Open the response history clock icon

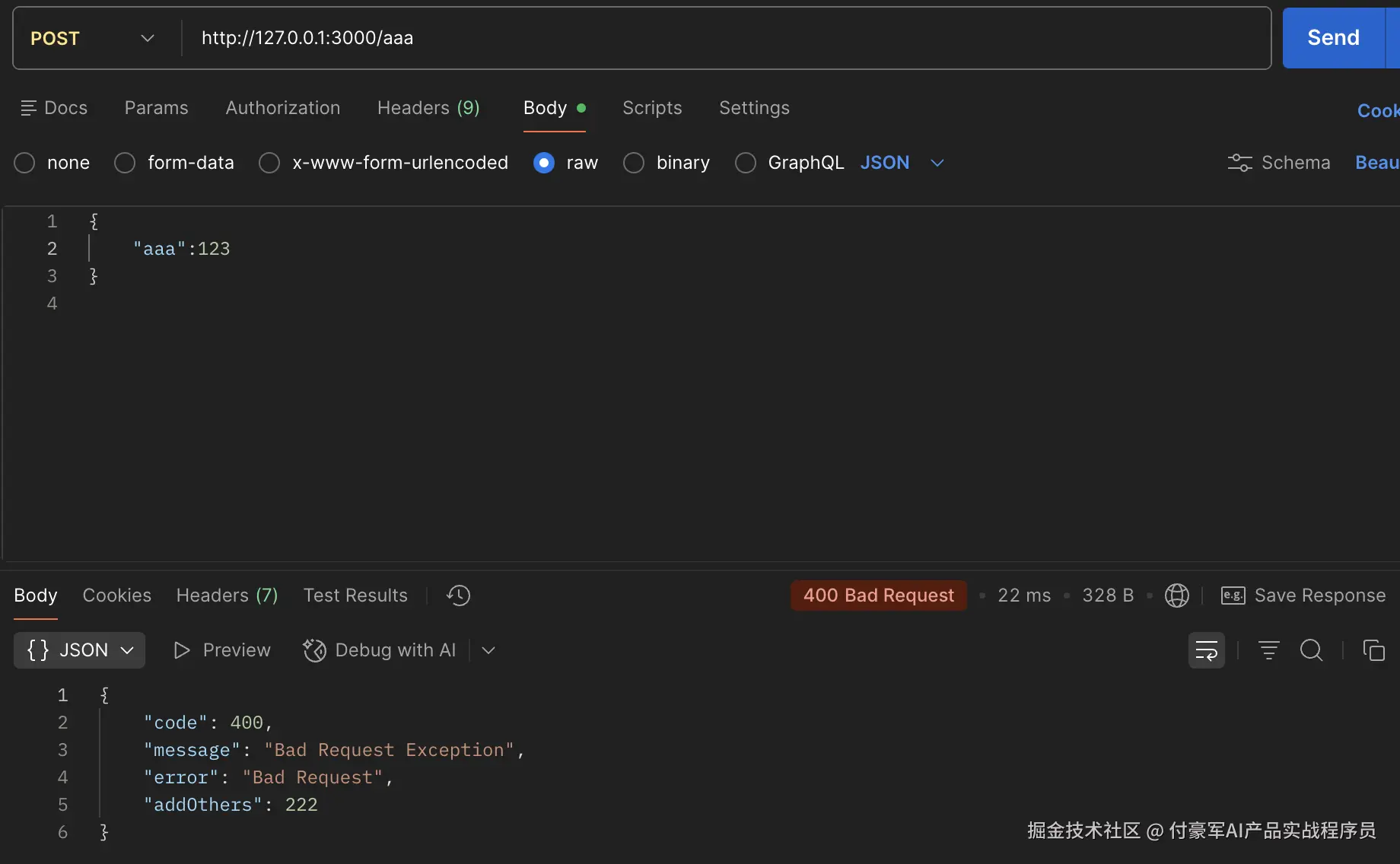[458, 596]
